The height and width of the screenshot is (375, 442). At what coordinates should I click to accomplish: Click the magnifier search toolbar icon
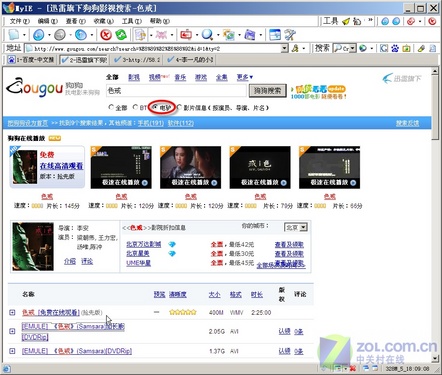tap(207, 34)
